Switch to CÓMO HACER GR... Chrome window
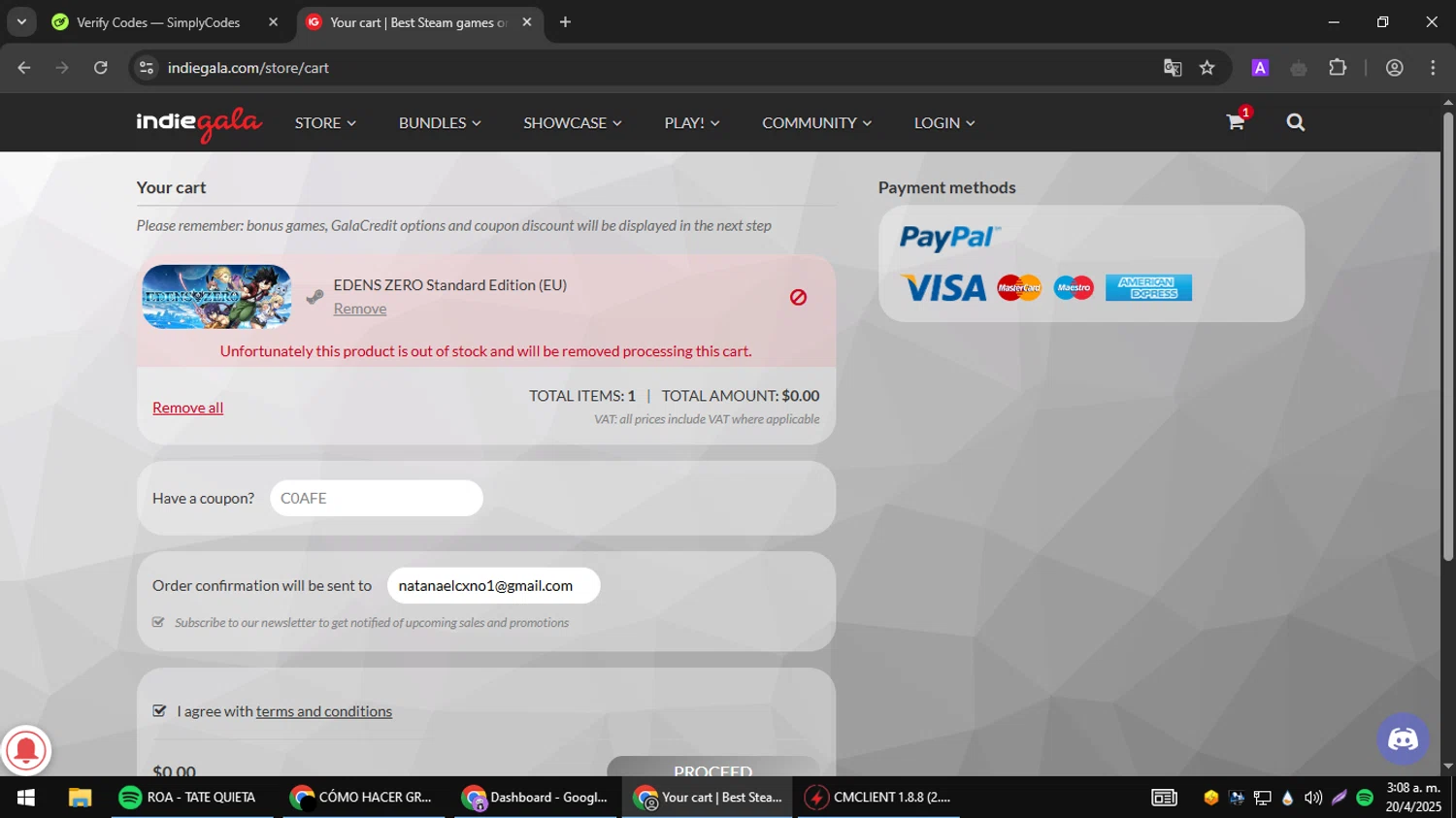This screenshot has height=818, width=1456. click(x=361, y=798)
